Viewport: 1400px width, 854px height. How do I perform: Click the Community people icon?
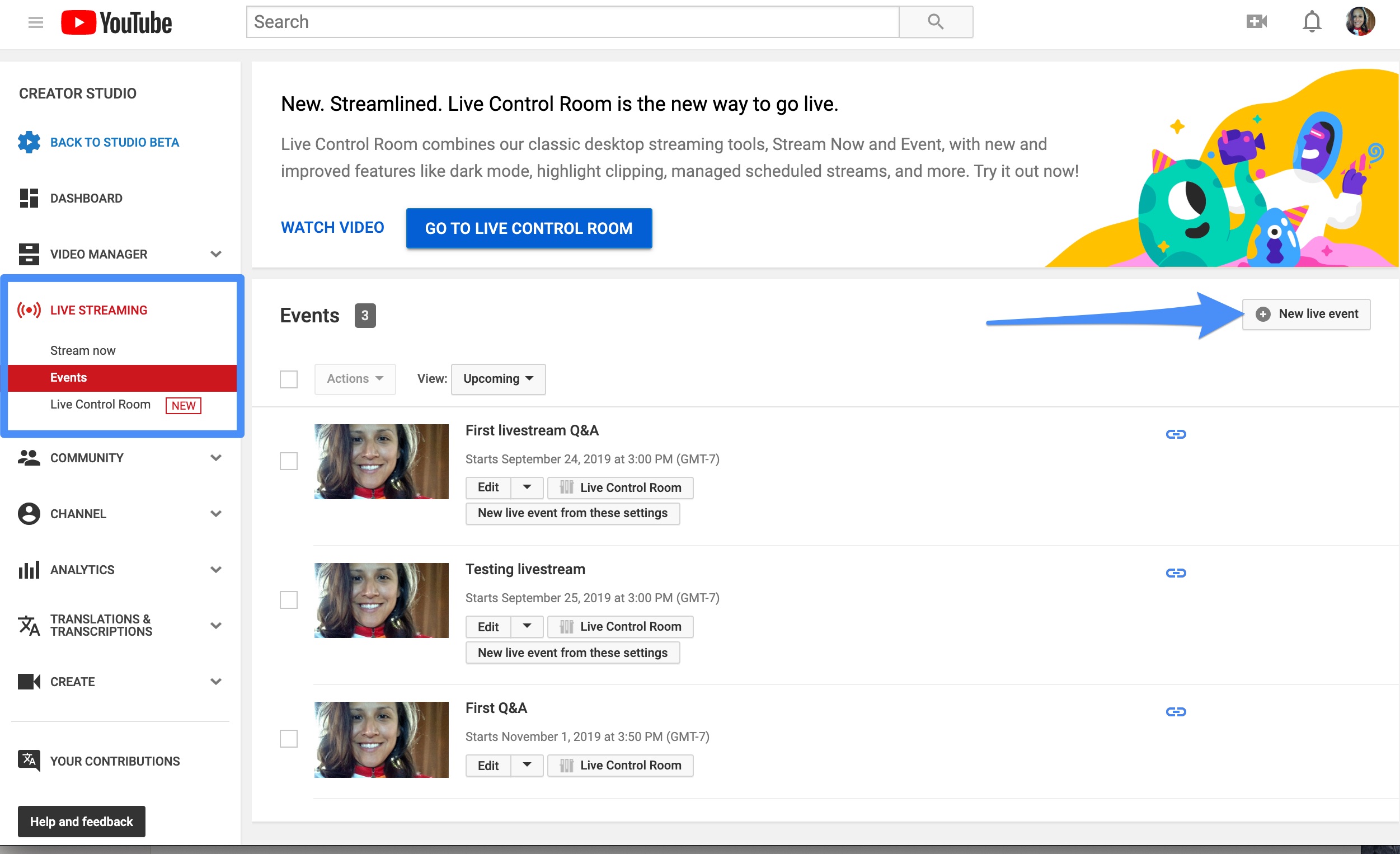[29, 457]
